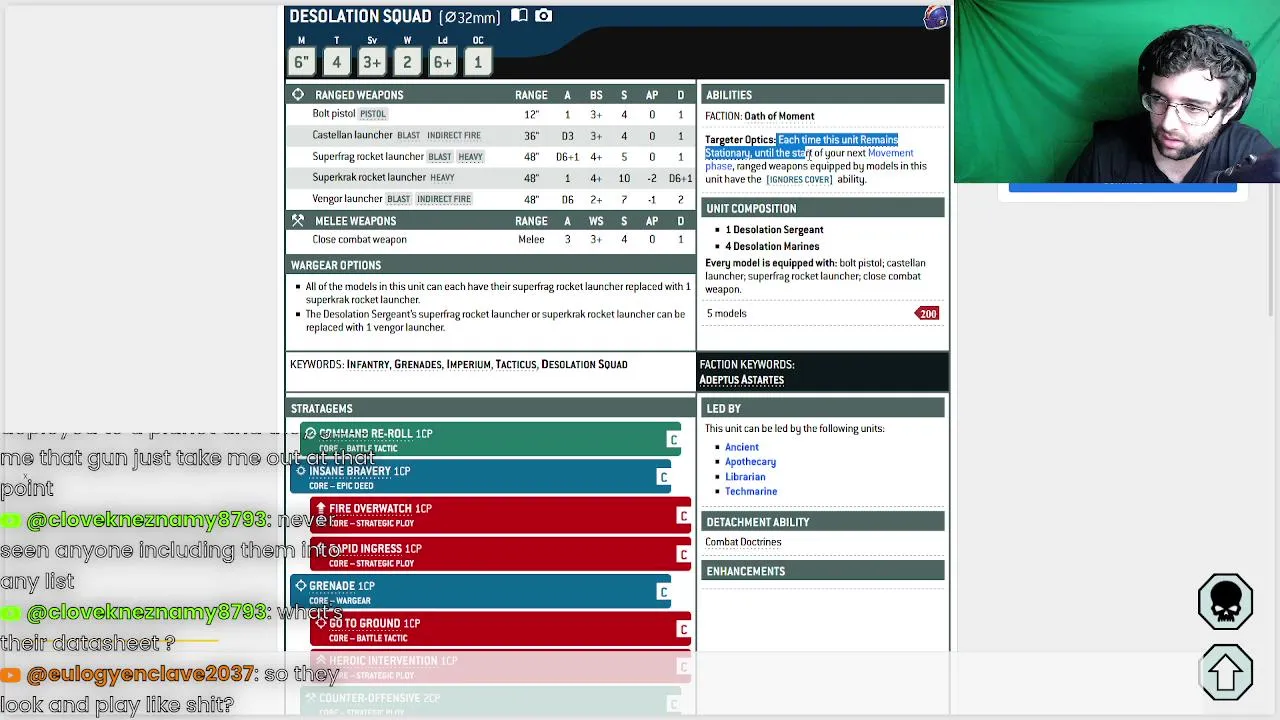Click BLAST tag on Castellan launcher
The height and width of the screenshot is (720, 1280).
point(408,135)
